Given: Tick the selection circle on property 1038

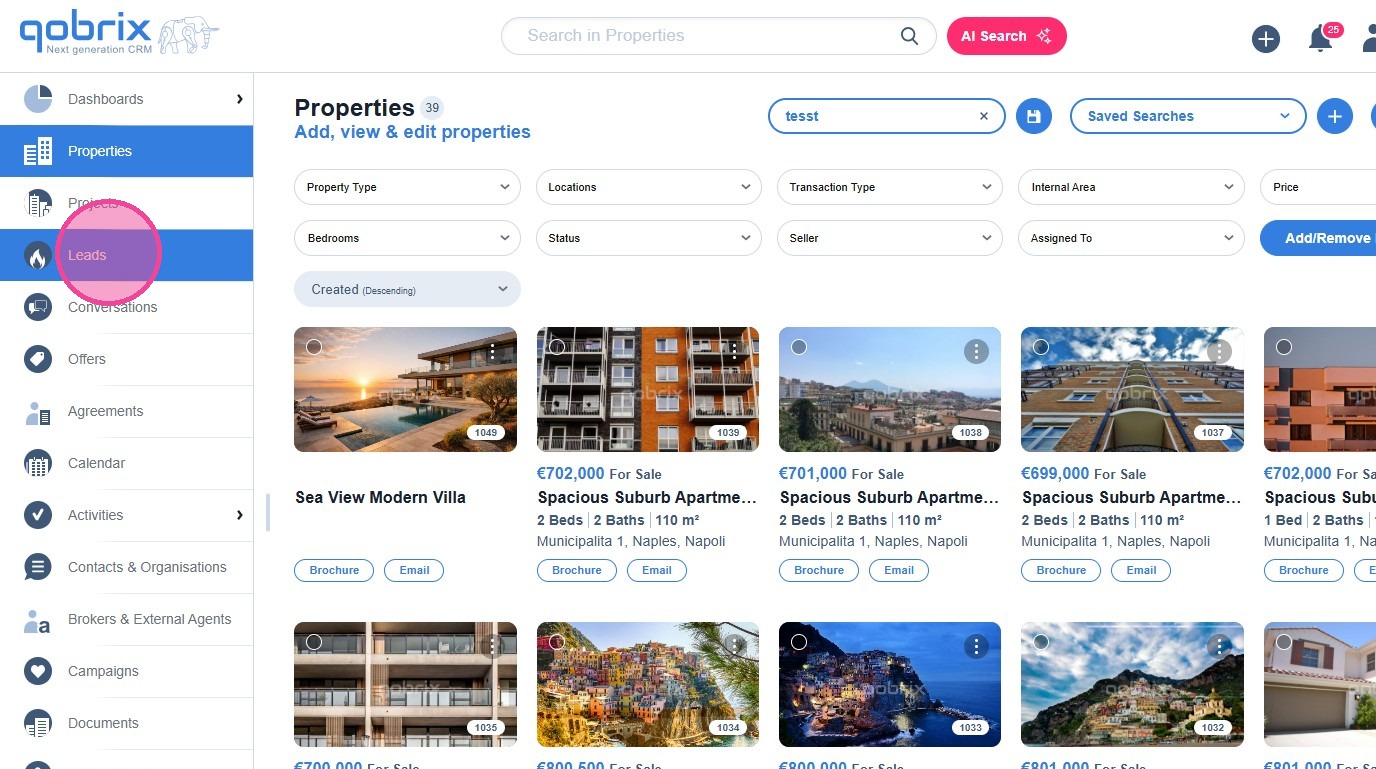Looking at the screenshot, I should coord(799,347).
